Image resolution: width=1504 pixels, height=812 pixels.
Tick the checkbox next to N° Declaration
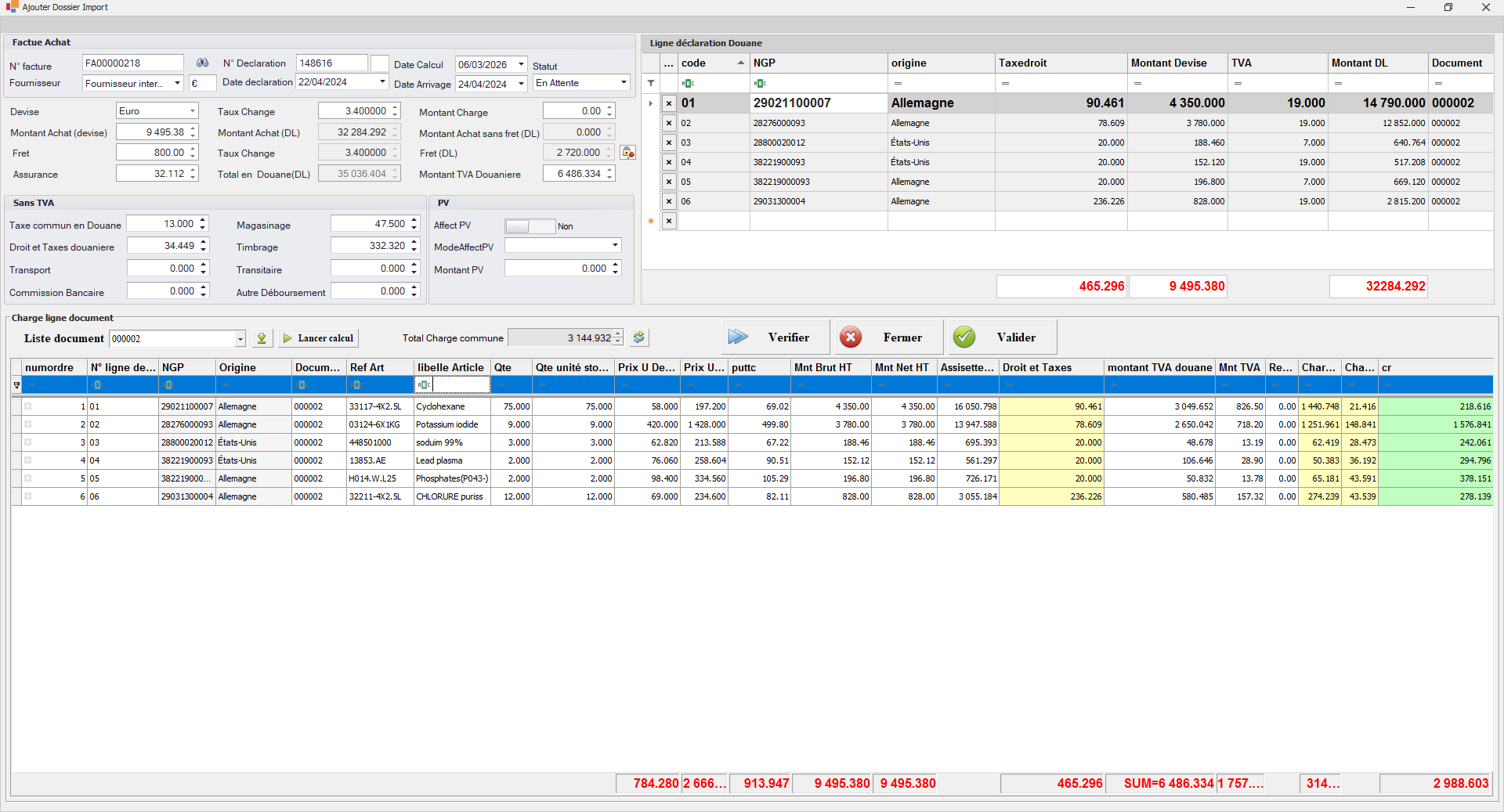pos(379,63)
